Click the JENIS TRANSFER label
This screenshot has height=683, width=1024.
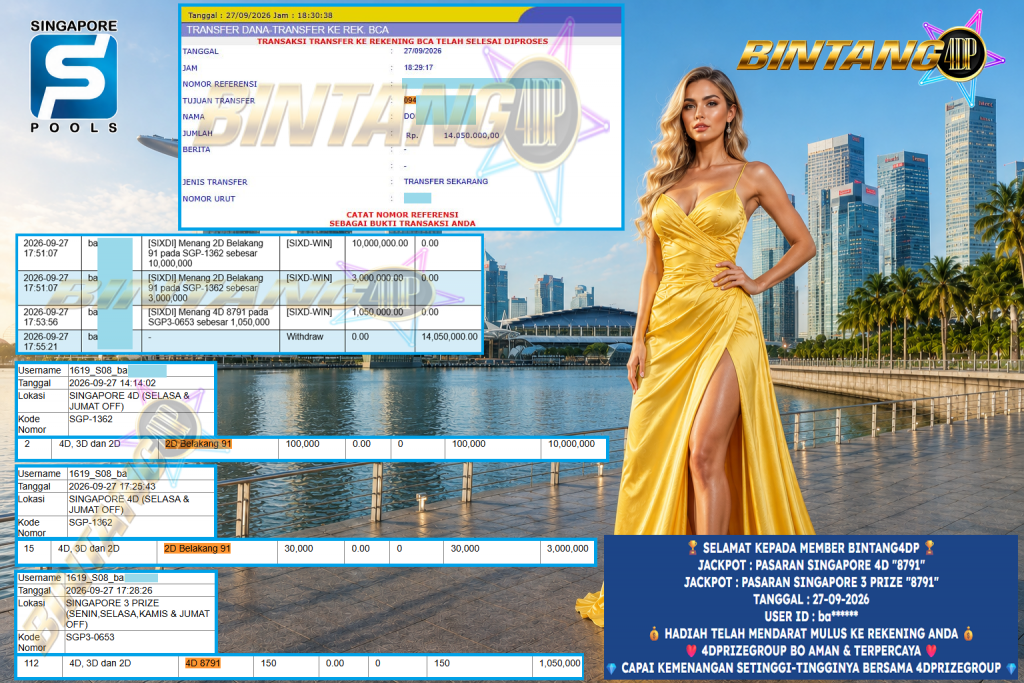tap(214, 182)
